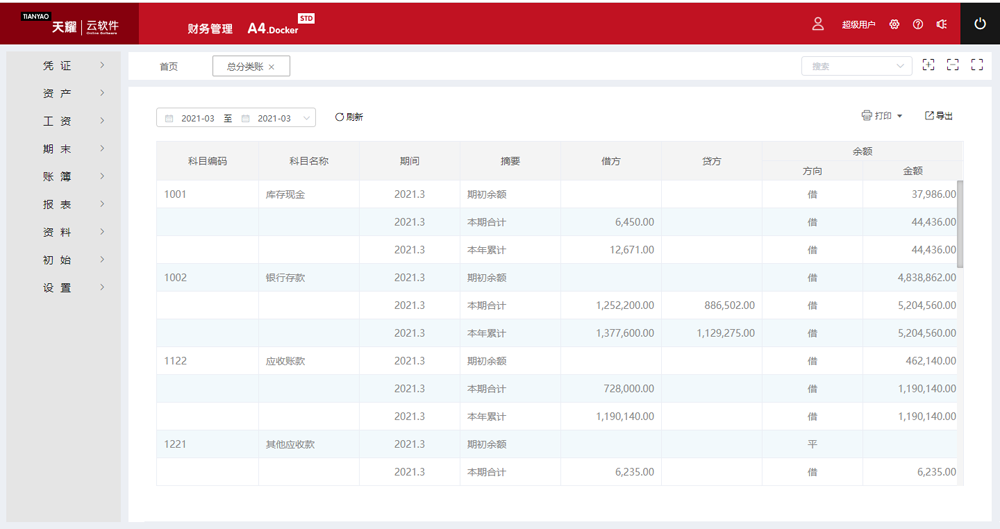Switch to the 首页 tab

[168, 66]
